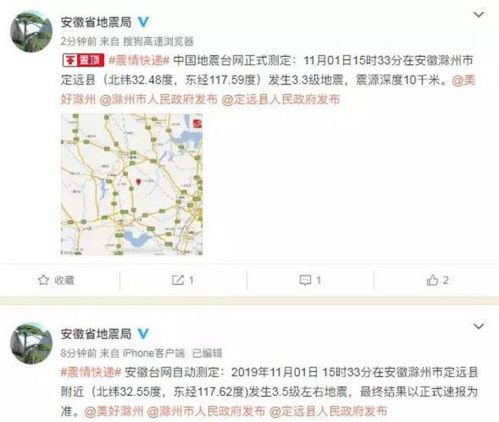This screenshot has height=422, width=499.
Task: Click 搜狗高速浏览器 source link
Action: 158,41
